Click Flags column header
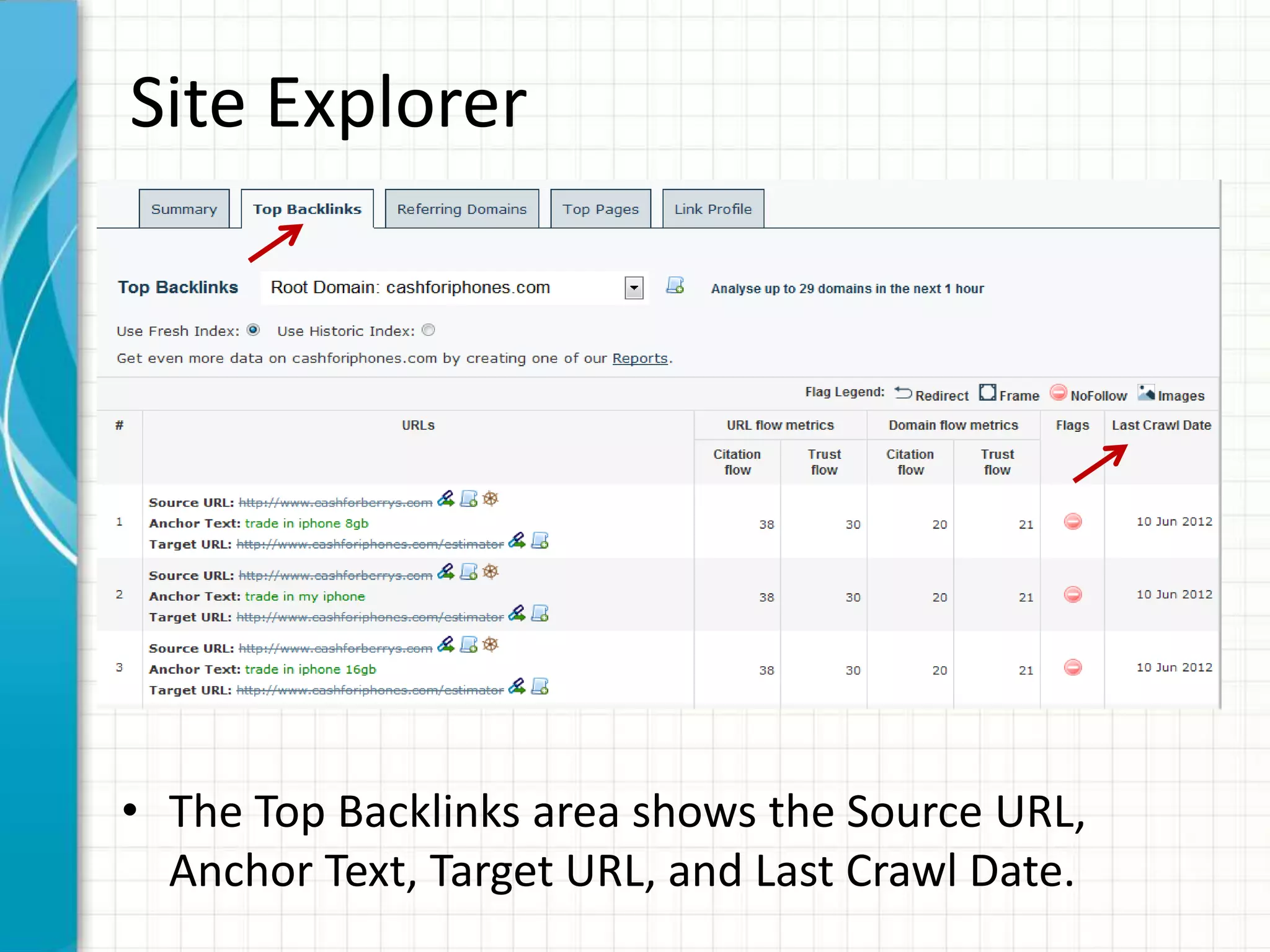This screenshot has width=1270, height=952. click(x=1072, y=425)
